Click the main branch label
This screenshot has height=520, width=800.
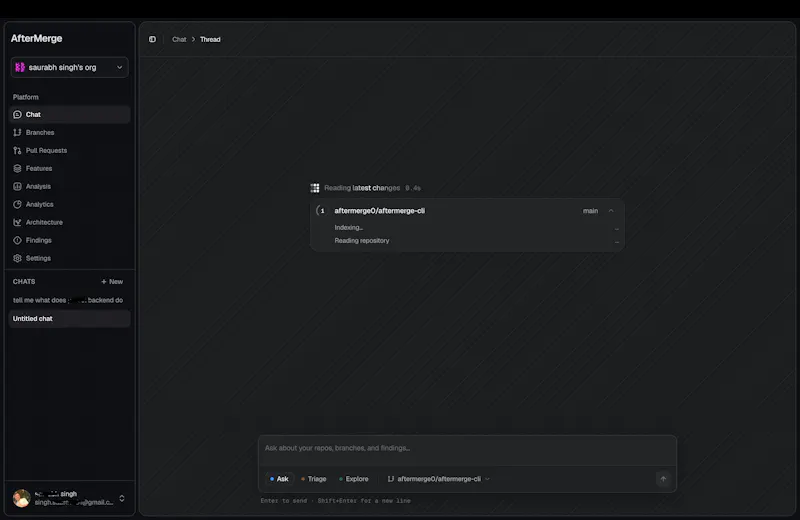590,211
